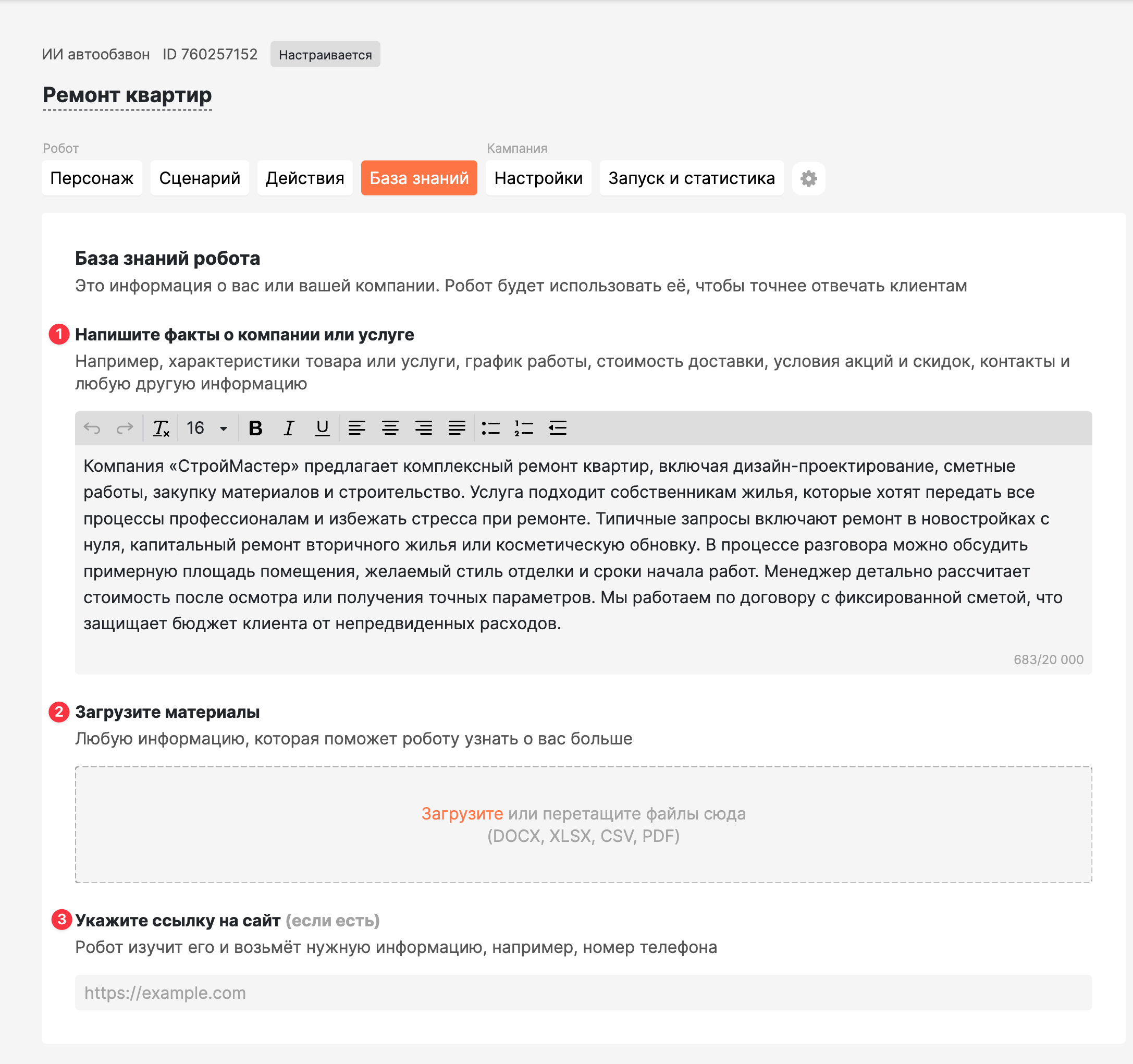Click the redo arrow in editor toolbar

(x=125, y=428)
